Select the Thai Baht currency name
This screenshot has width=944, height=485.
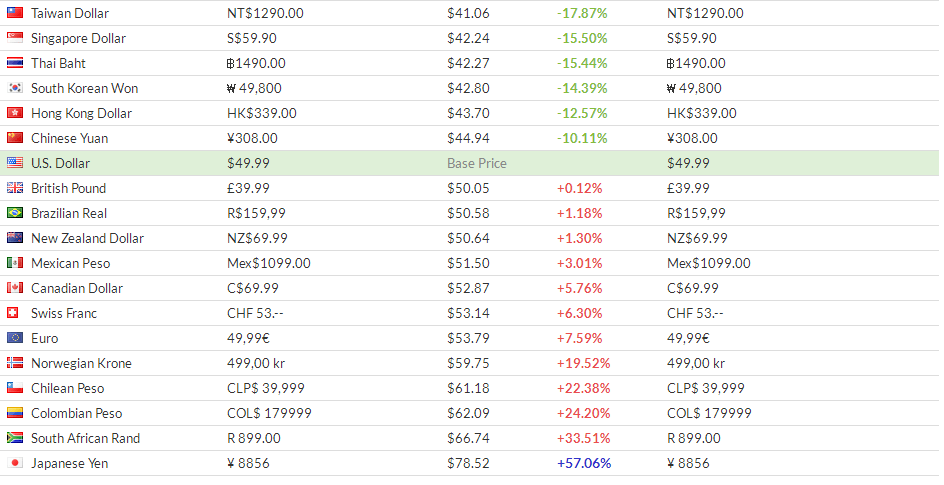[58, 63]
